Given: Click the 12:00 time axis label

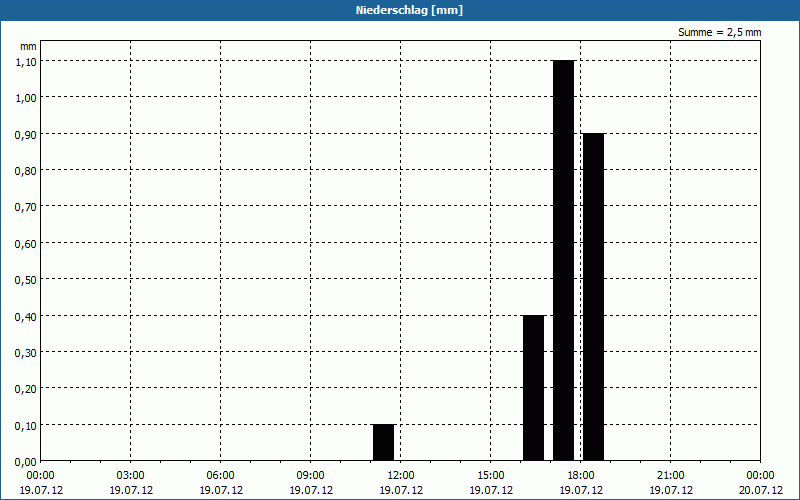Looking at the screenshot, I should point(401,476).
